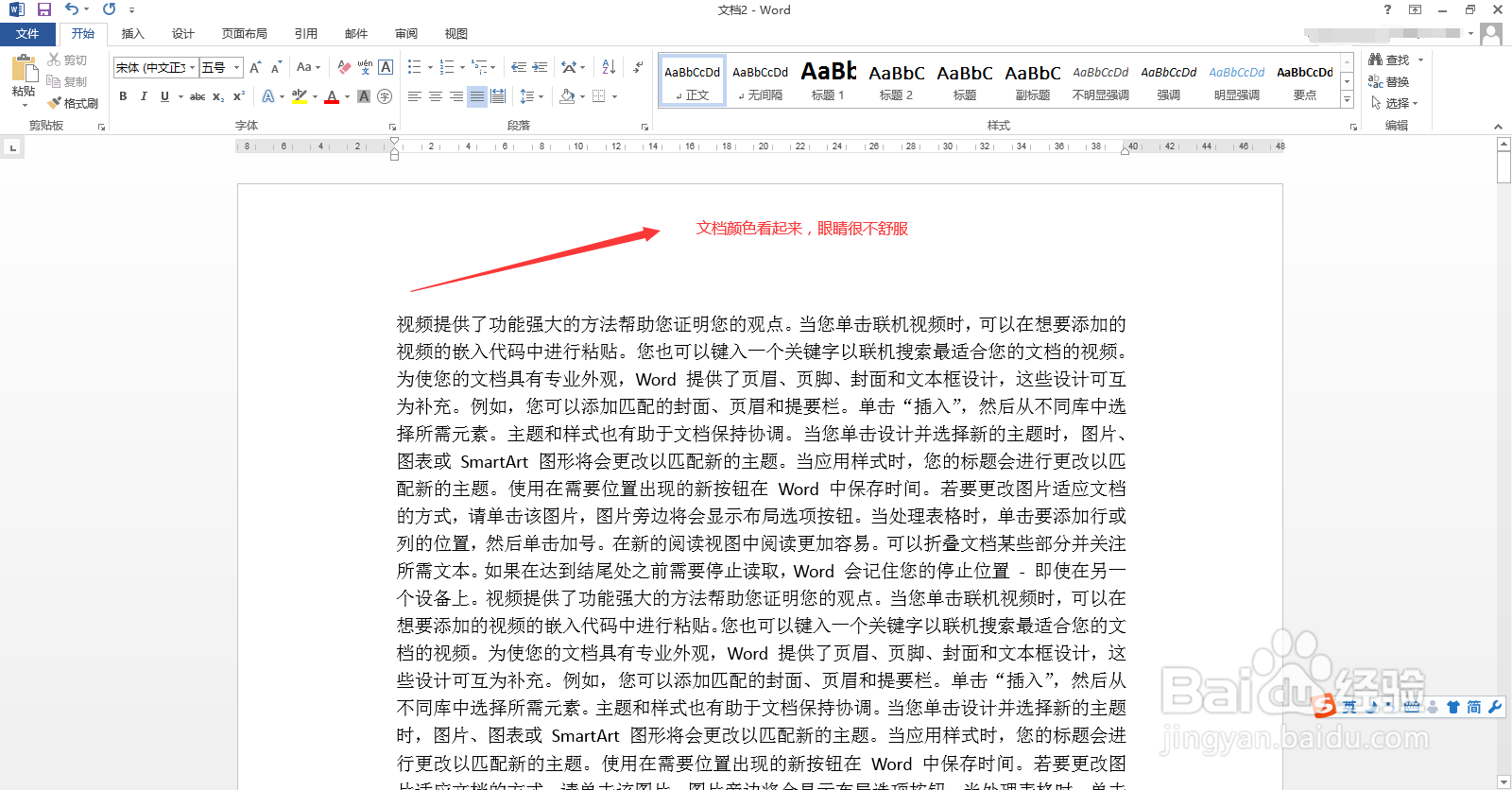Expand the styles gallery More arrow
Screen dimensions: 1512x790
[x=1348, y=100]
